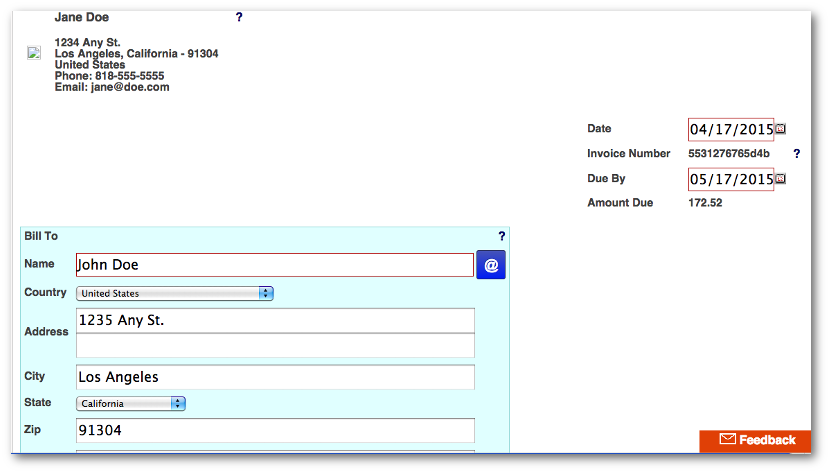
Task: Select the empty second Address line field
Action: pyautogui.click(x=275, y=346)
